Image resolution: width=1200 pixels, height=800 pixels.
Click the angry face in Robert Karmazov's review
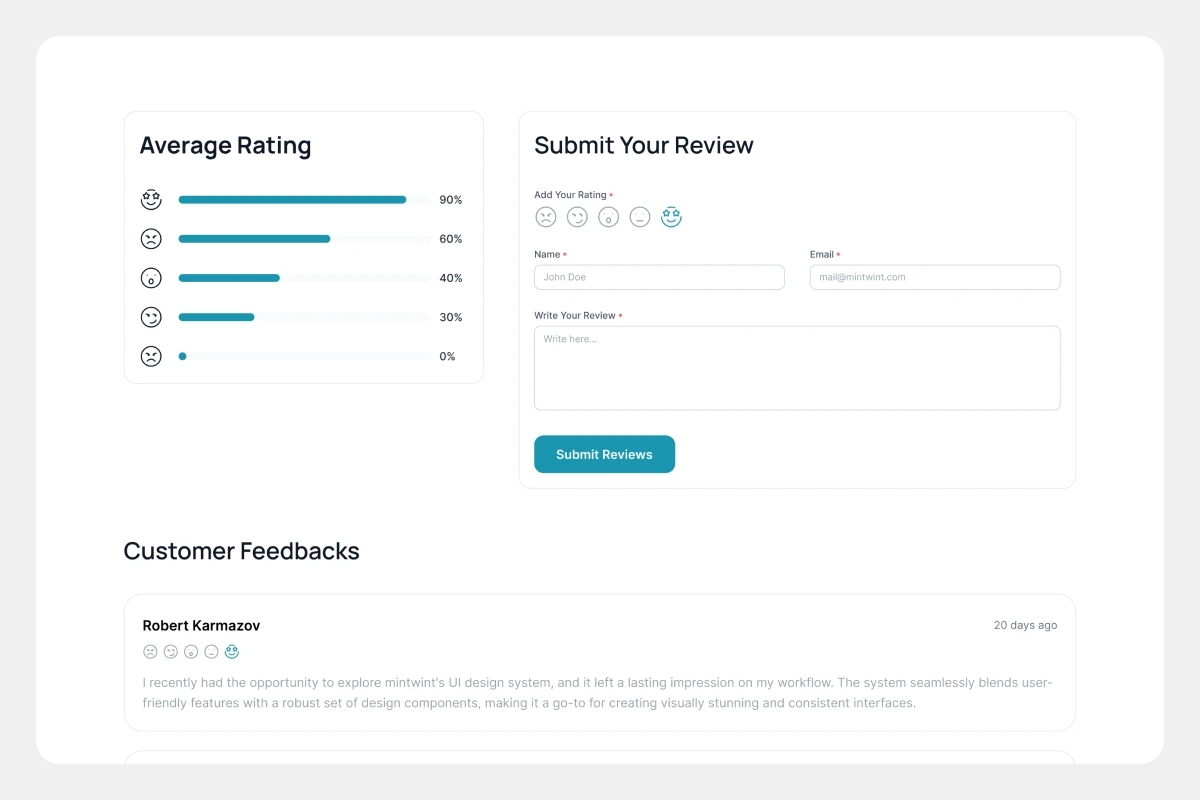(x=150, y=652)
